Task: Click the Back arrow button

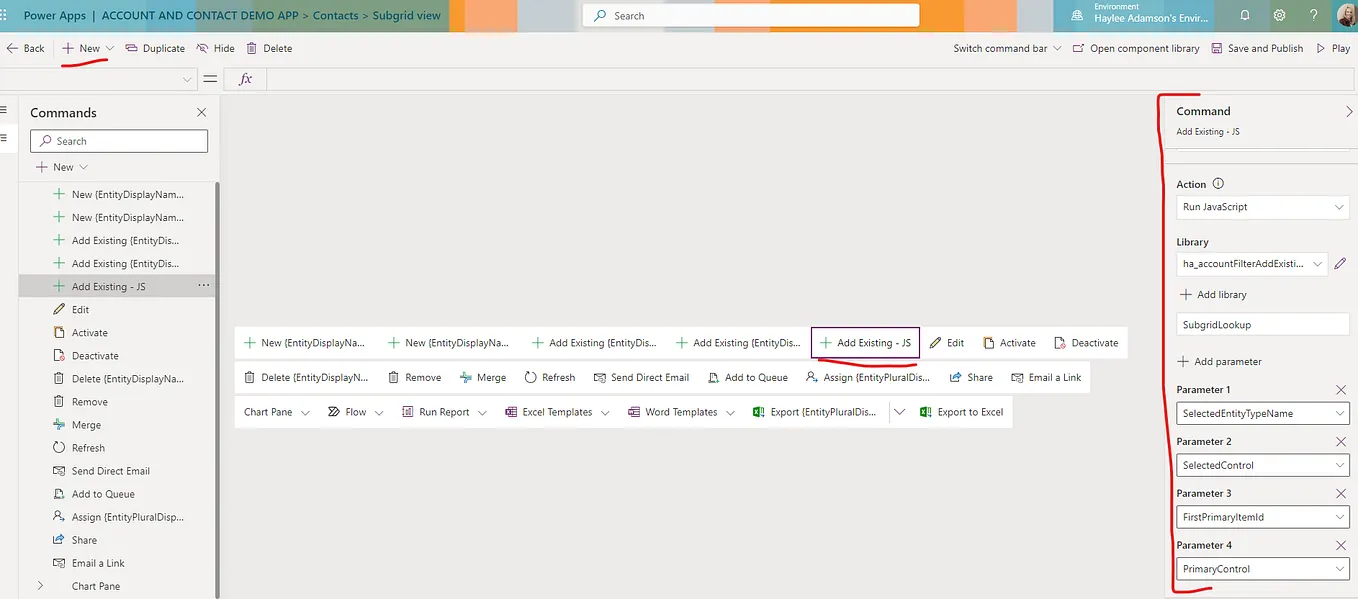Action: (26, 48)
